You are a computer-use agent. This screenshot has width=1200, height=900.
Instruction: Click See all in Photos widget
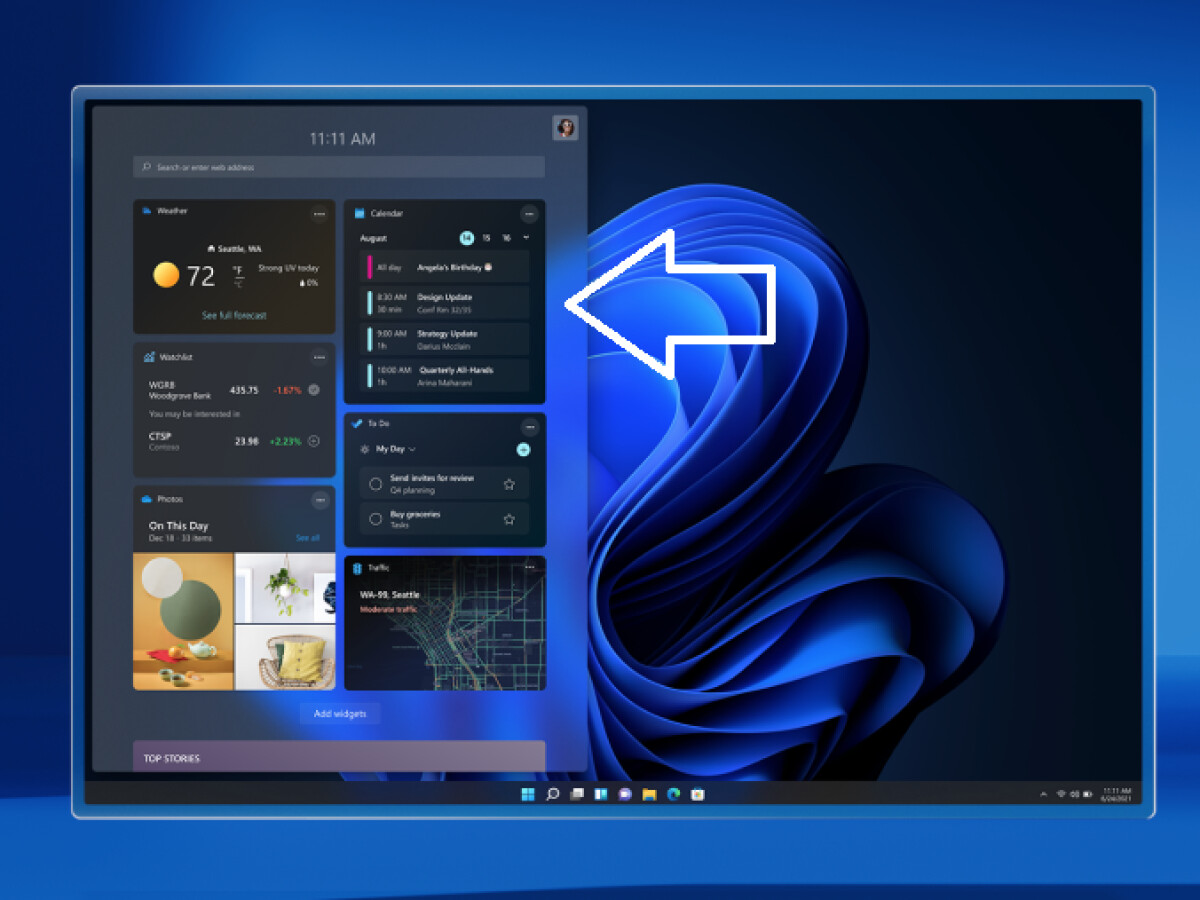(x=308, y=538)
